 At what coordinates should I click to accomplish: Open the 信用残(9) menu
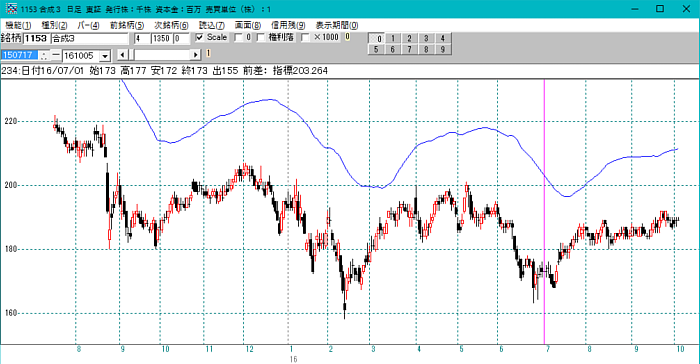(288, 25)
